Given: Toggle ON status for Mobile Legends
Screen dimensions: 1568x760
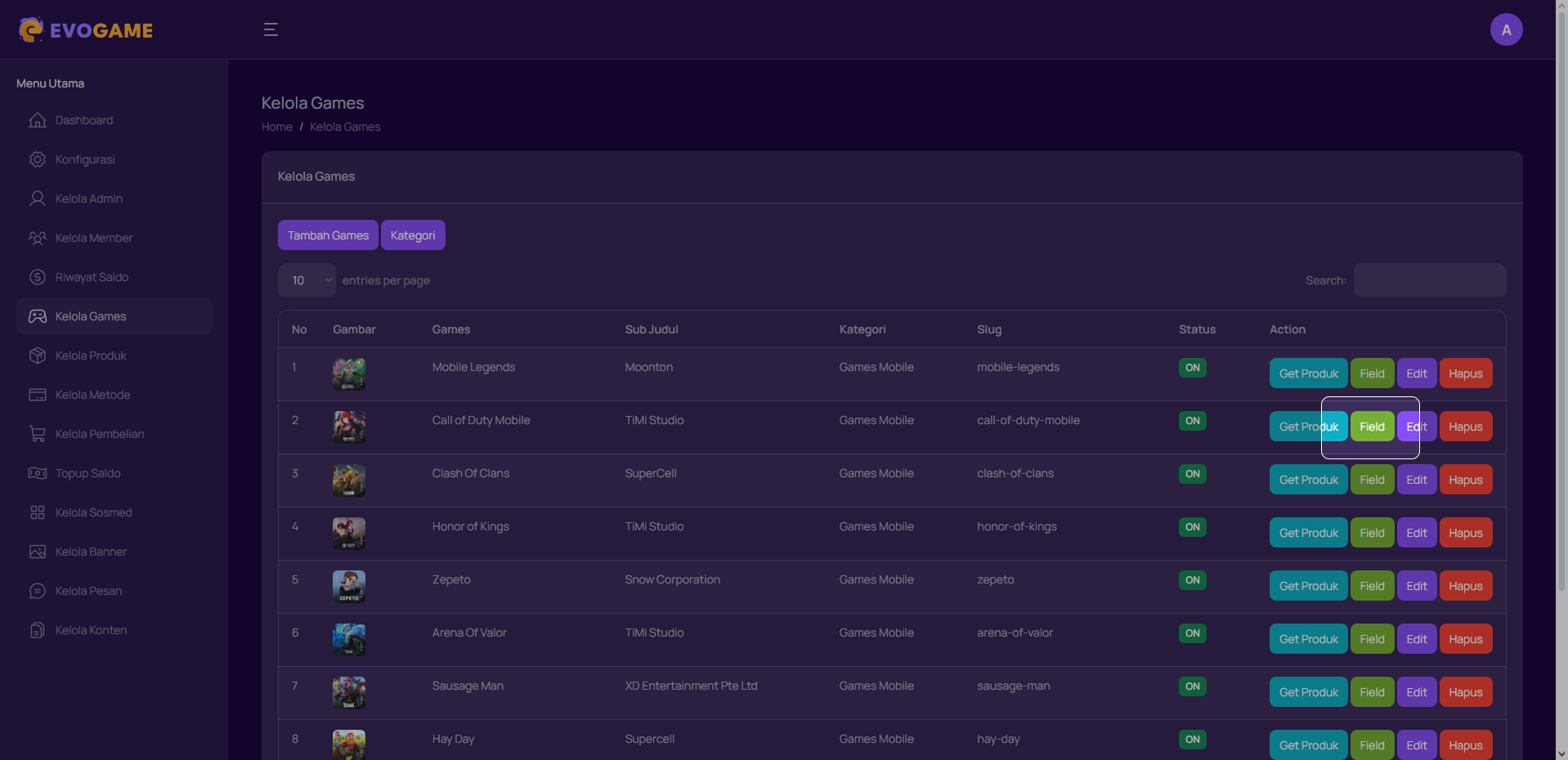Looking at the screenshot, I should pyautogui.click(x=1193, y=368).
